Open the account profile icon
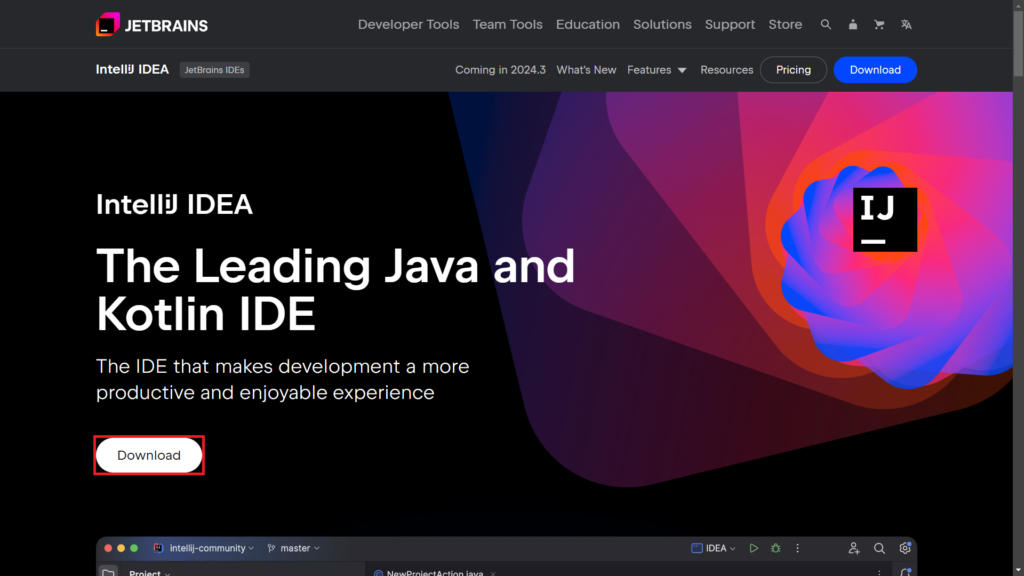The image size is (1024, 576). pos(852,25)
